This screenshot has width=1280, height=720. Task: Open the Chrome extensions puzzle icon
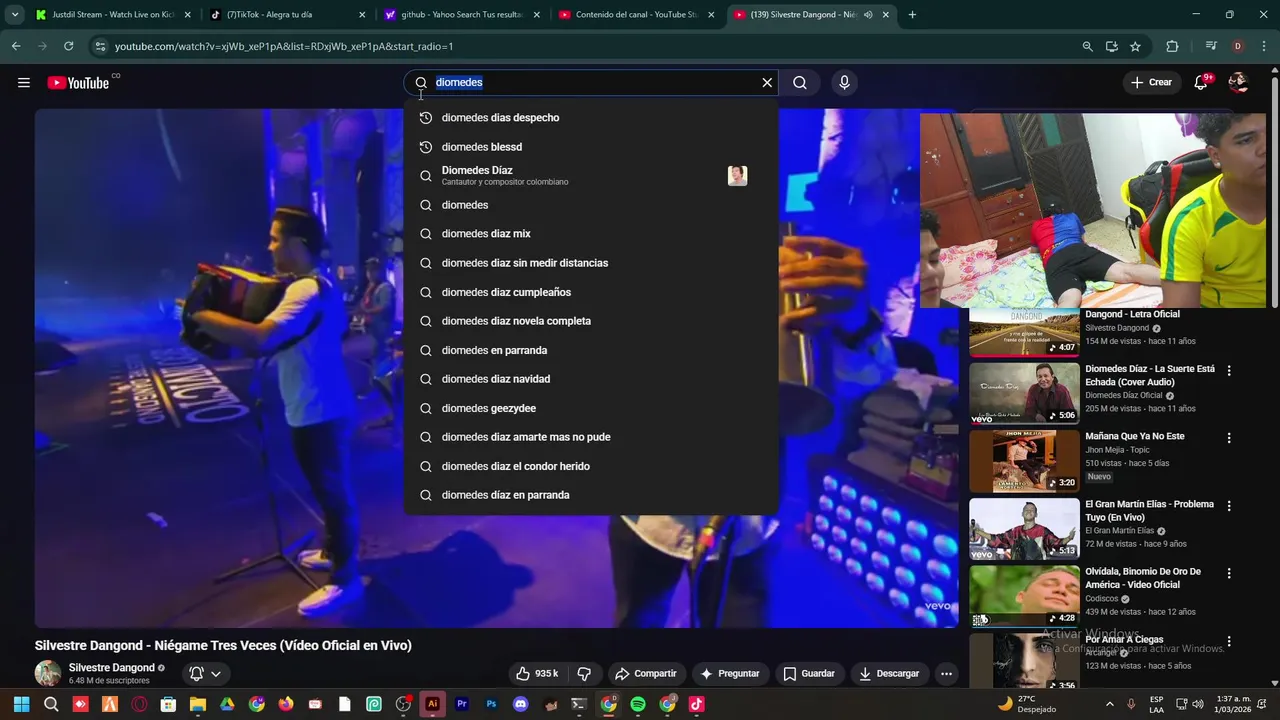tap(1172, 46)
